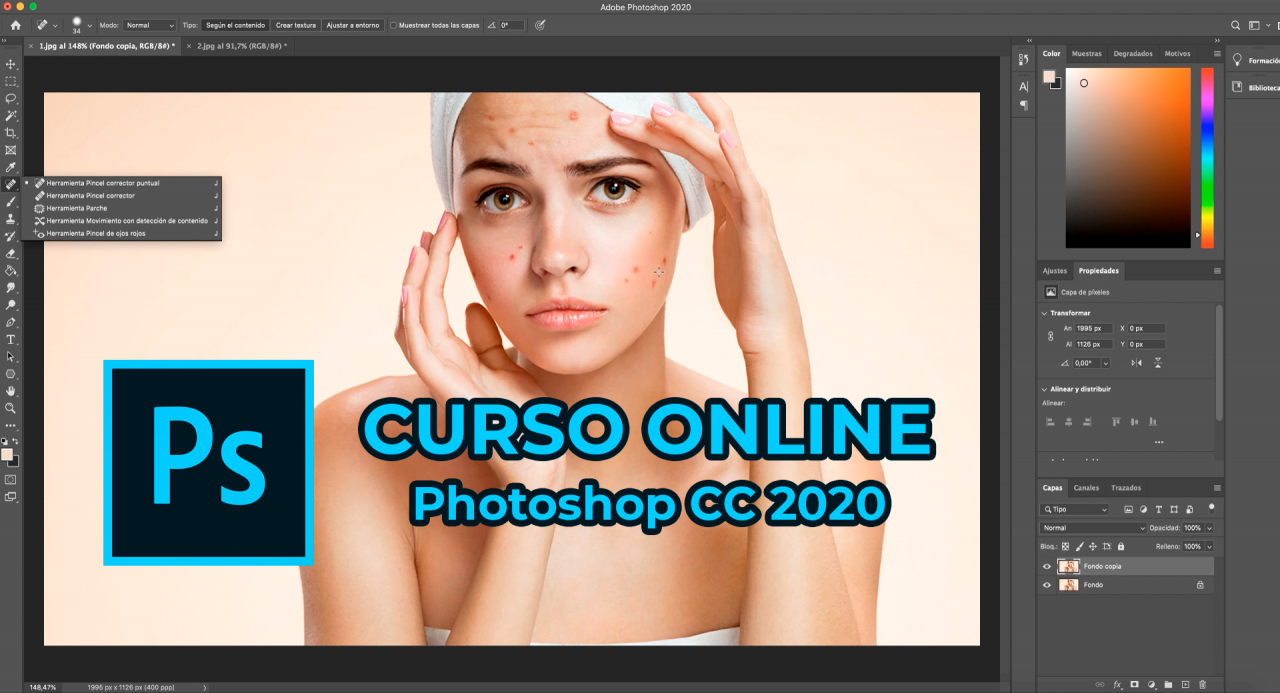Toggle Quick Mask mode

click(11, 479)
